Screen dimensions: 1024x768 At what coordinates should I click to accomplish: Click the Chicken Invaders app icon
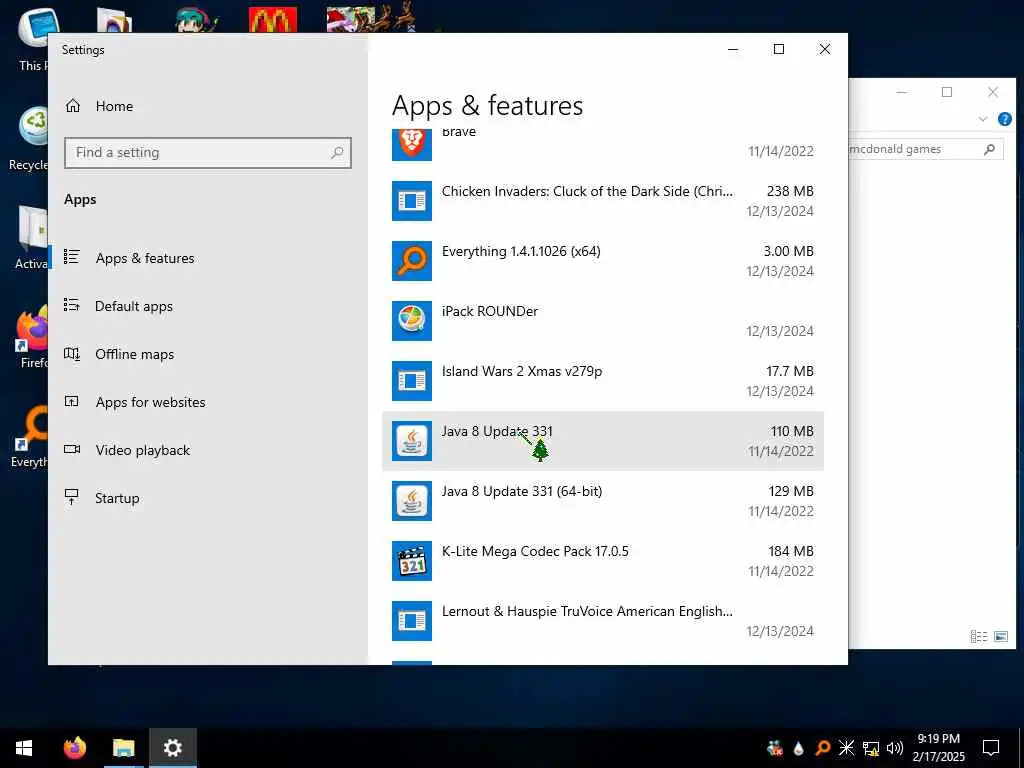tap(411, 201)
